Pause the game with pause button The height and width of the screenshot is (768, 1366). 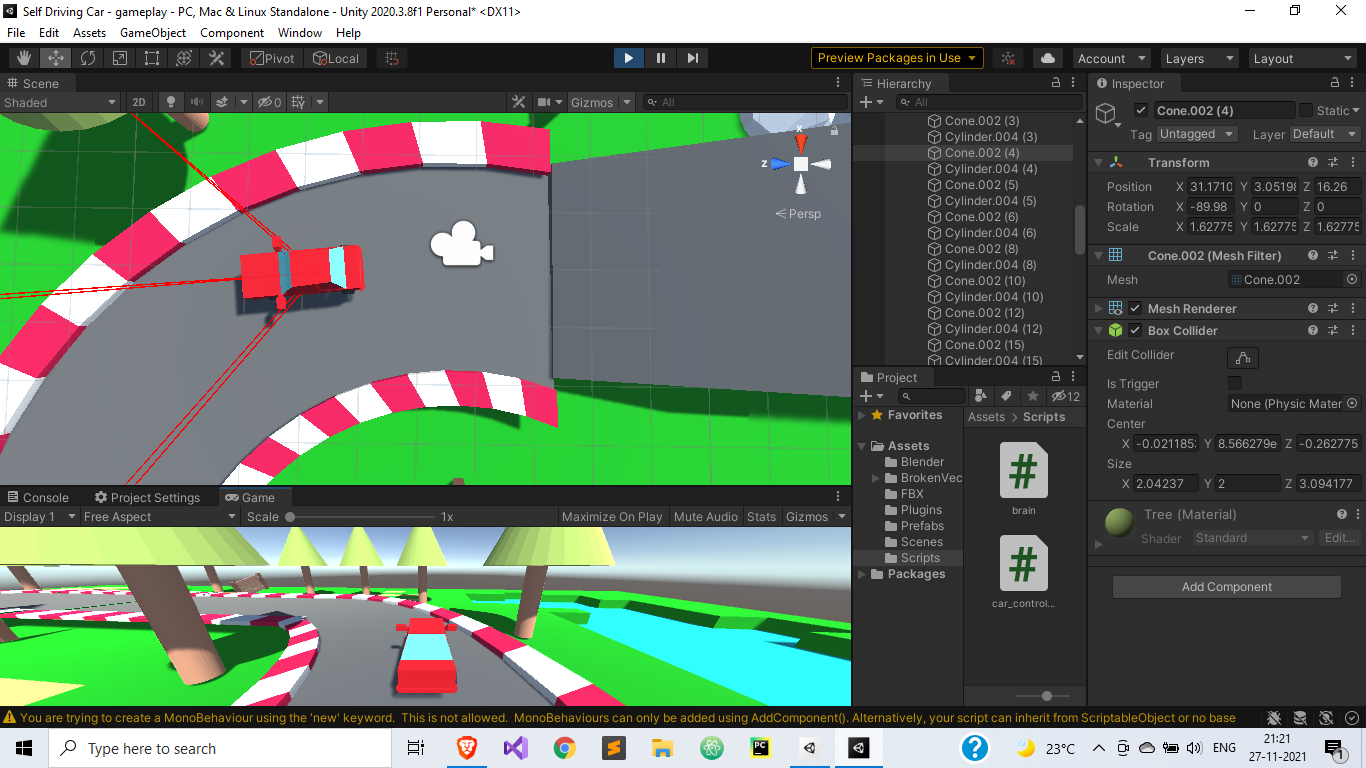tap(660, 57)
